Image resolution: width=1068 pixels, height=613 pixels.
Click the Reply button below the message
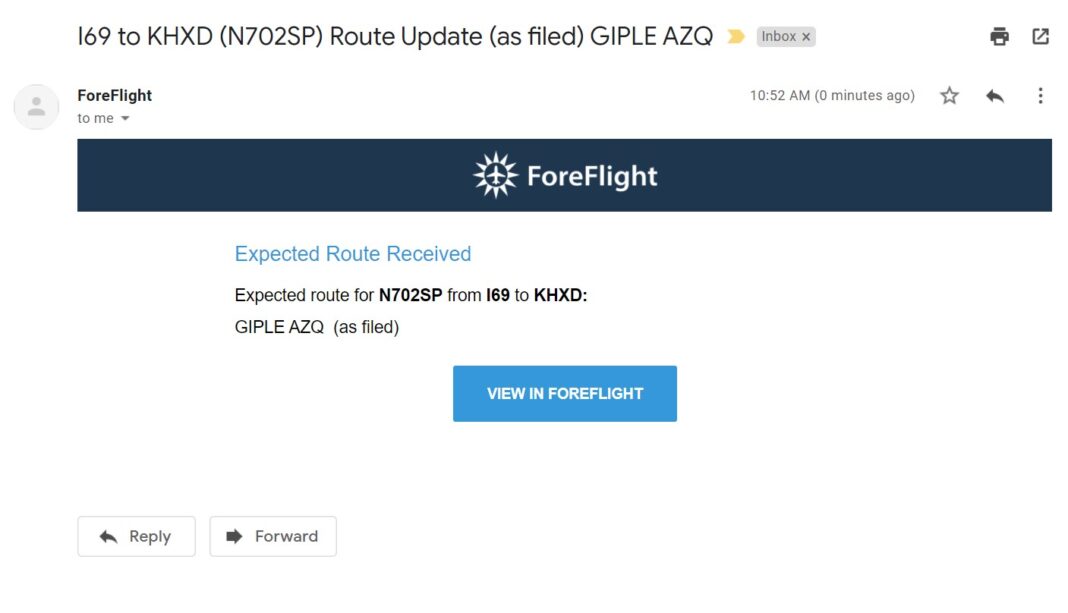point(135,536)
